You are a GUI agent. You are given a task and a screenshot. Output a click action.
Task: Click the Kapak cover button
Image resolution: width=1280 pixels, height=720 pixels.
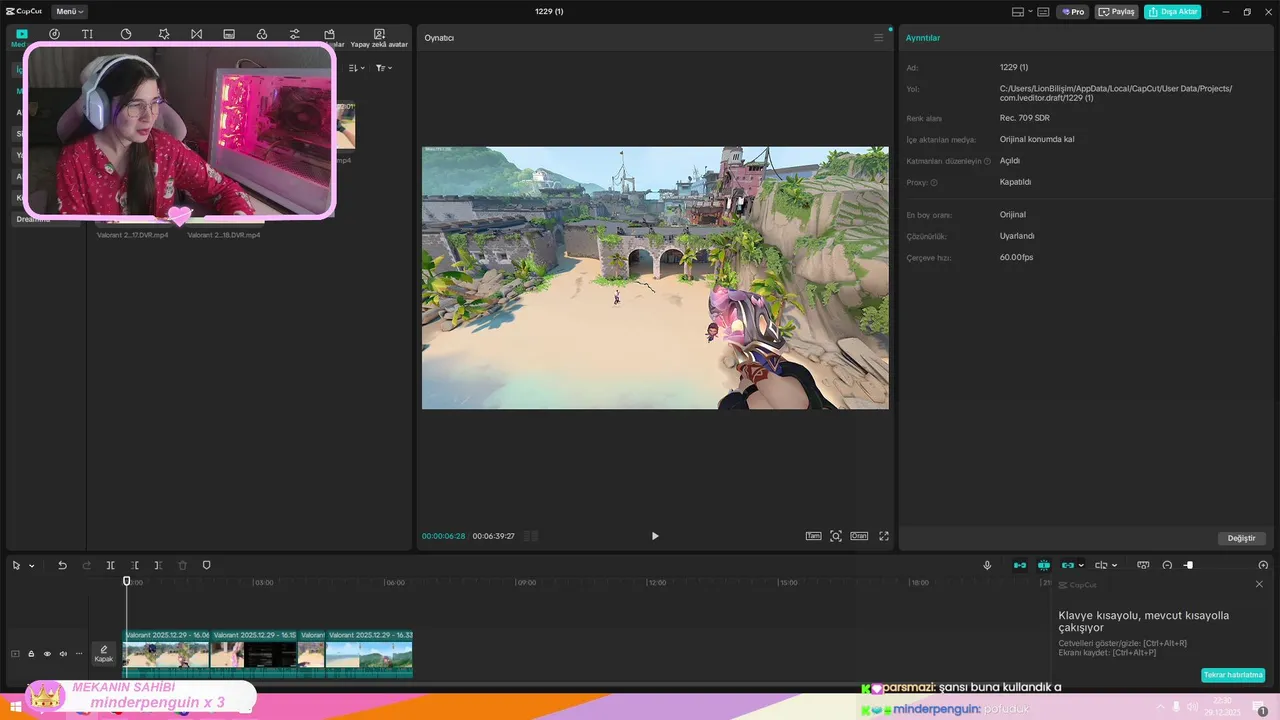pos(104,654)
